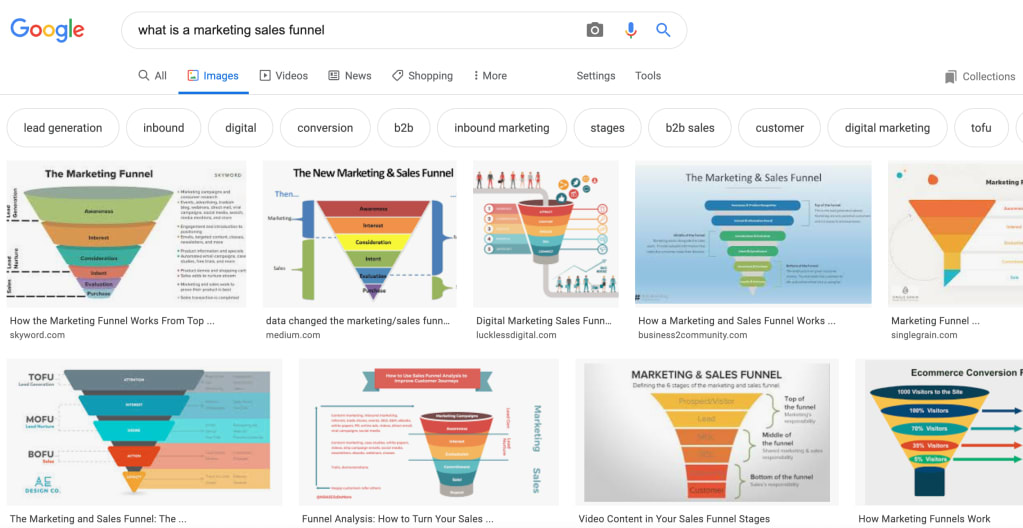Viewport: 1023px width, 528px height.
Task: Open the News tab
Action: (x=350, y=76)
